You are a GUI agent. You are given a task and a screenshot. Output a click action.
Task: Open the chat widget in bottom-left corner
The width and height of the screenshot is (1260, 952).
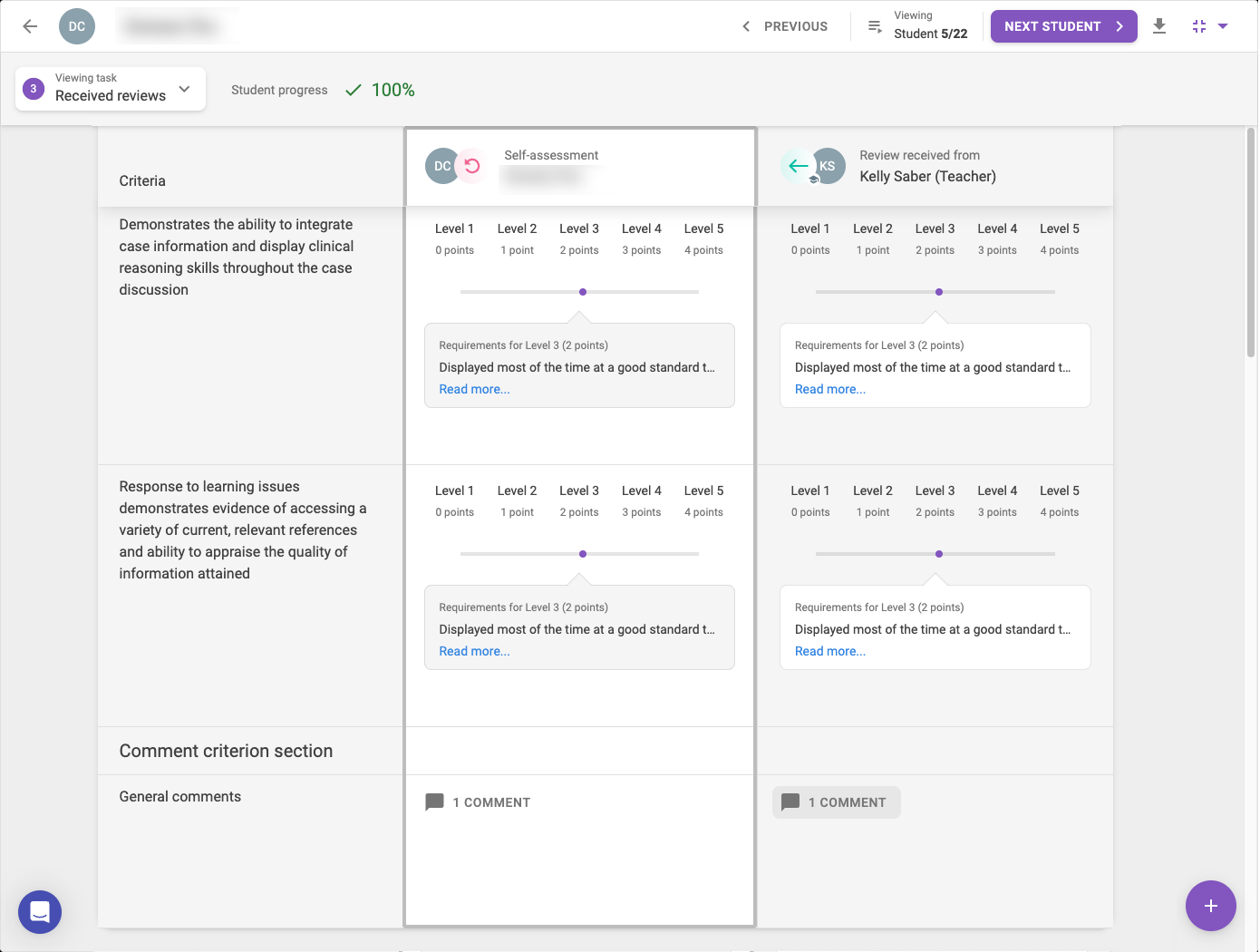(40, 911)
